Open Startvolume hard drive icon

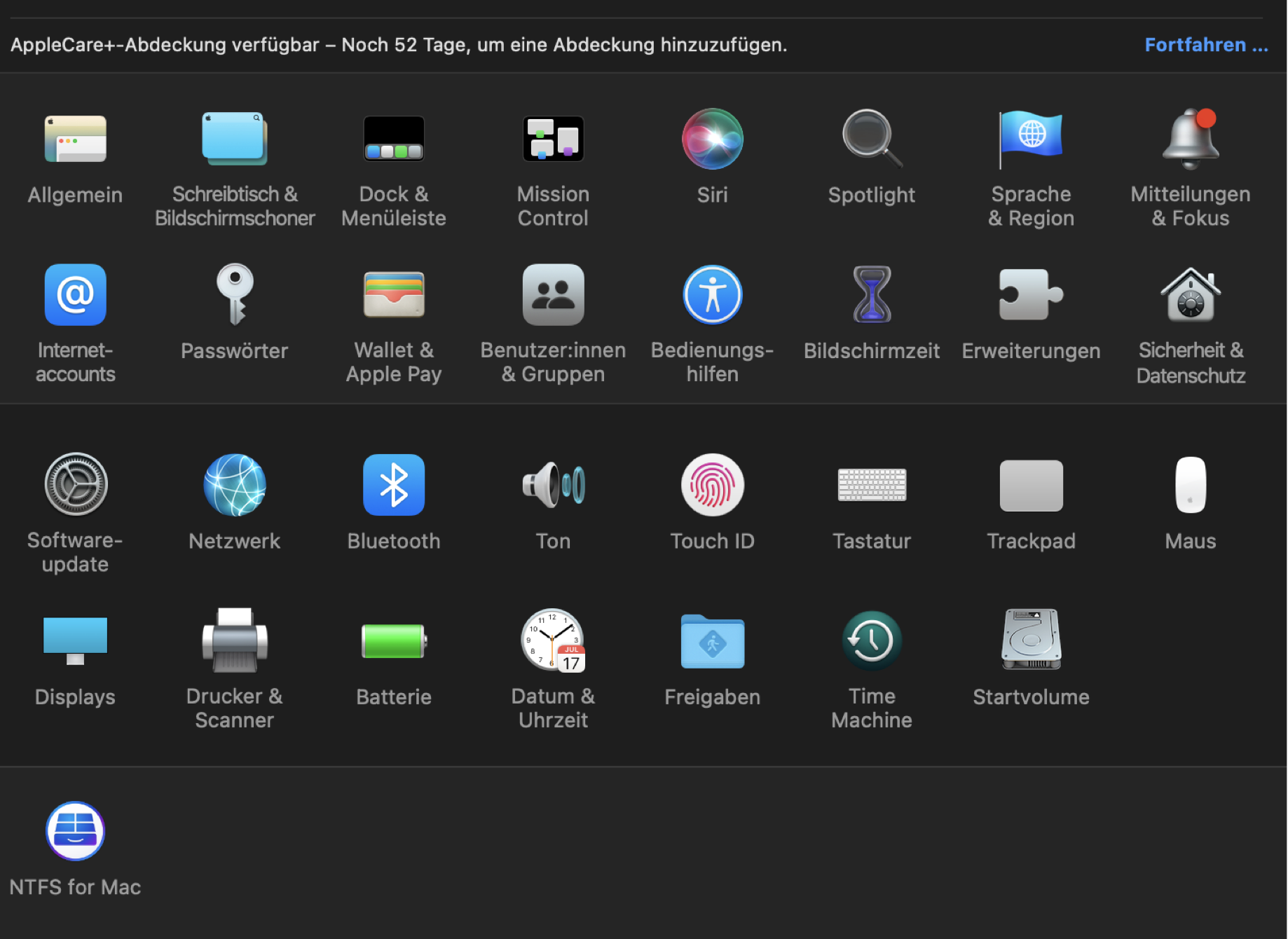1031,640
